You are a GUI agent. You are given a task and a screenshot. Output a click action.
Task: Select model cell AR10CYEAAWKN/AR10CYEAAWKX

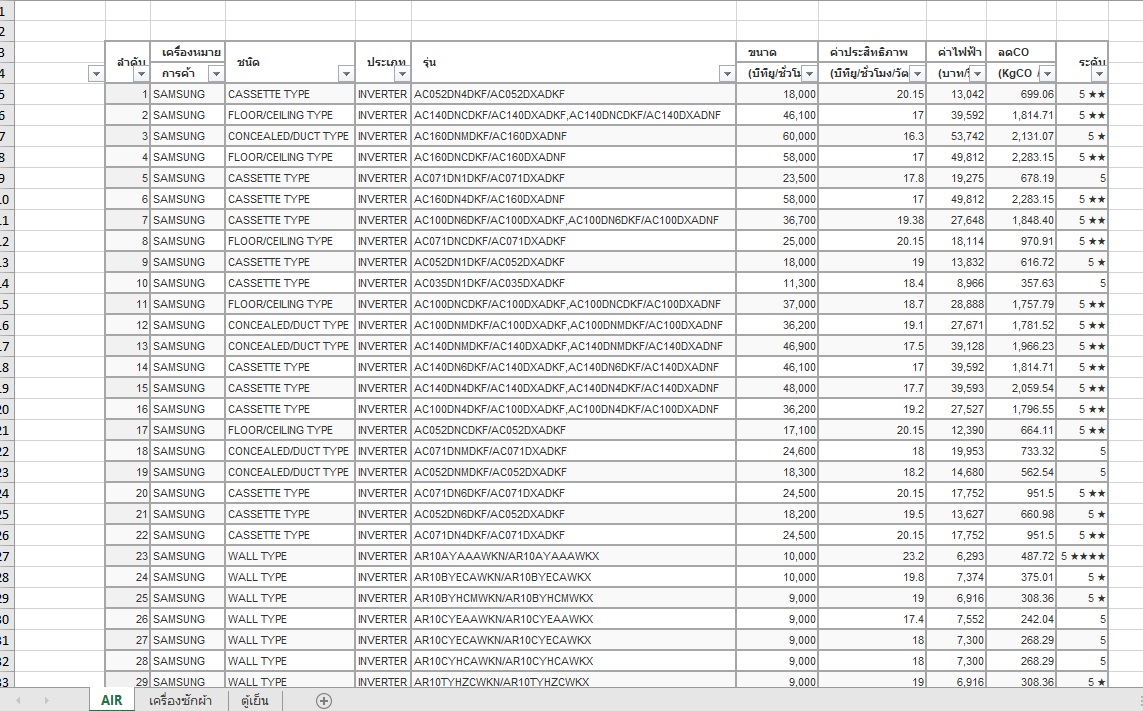coord(574,620)
